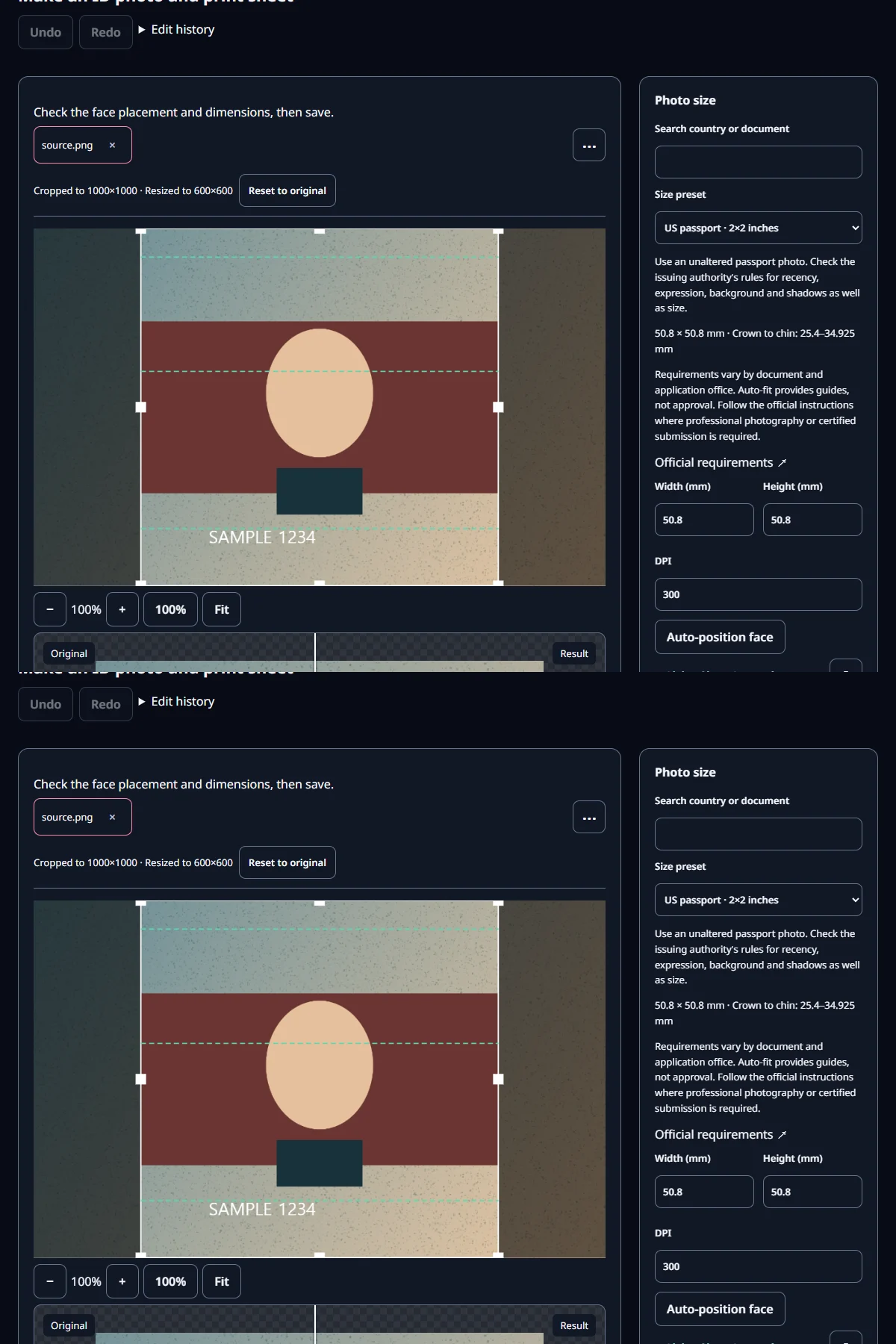Open the three-dot more options menu in the lower view

[589, 817]
